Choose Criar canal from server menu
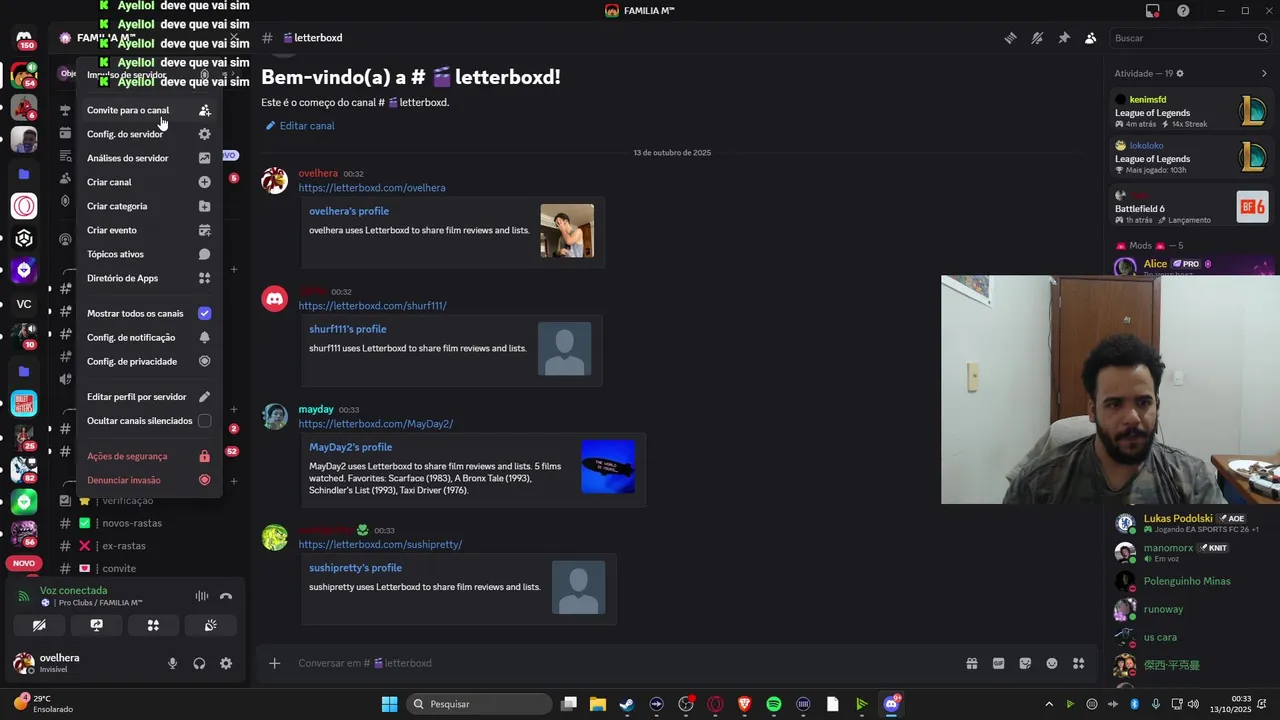Screen dimensions: 1280x720 pos(148,182)
